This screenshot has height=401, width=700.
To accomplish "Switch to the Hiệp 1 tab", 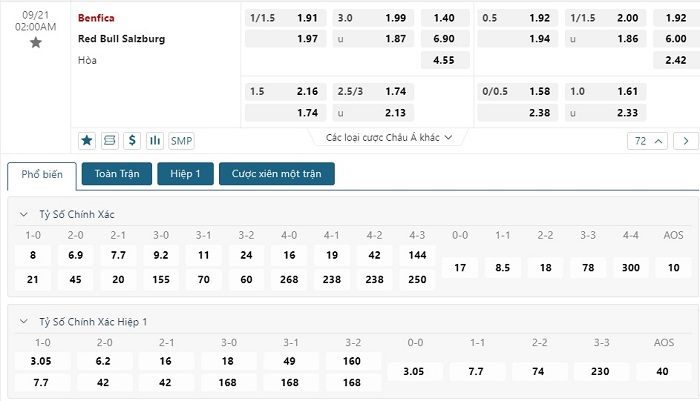I will pos(185,174).
